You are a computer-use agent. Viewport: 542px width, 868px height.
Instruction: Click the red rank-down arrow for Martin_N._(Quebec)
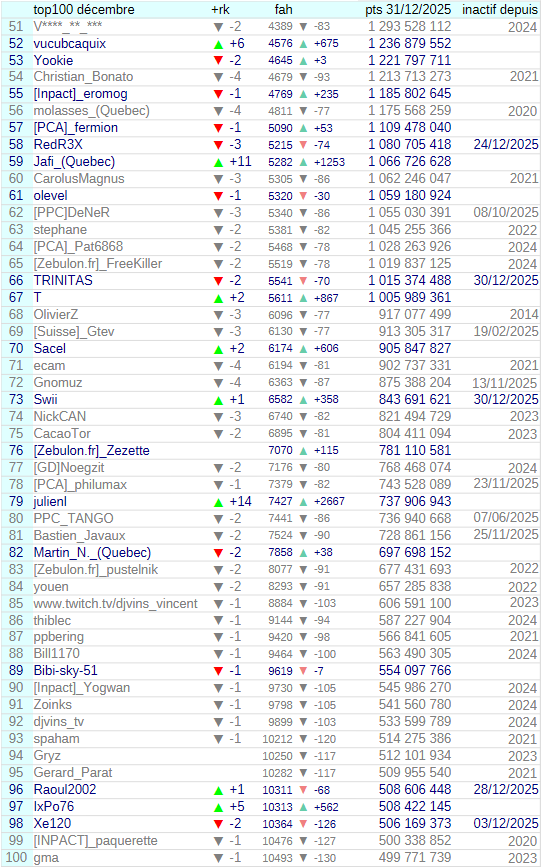coord(219,553)
